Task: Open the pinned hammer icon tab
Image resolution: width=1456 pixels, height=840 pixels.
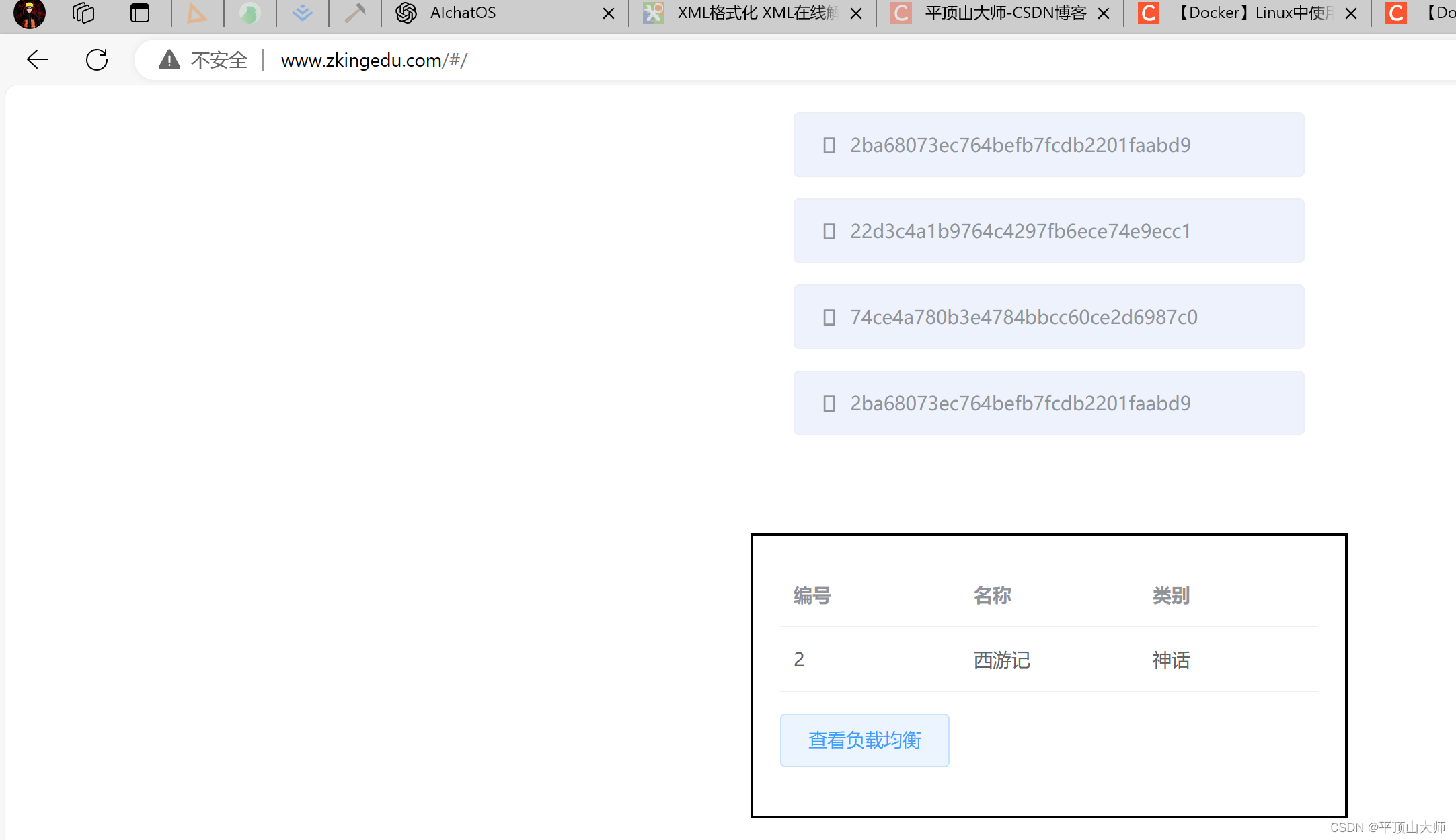Action: (355, 13)
